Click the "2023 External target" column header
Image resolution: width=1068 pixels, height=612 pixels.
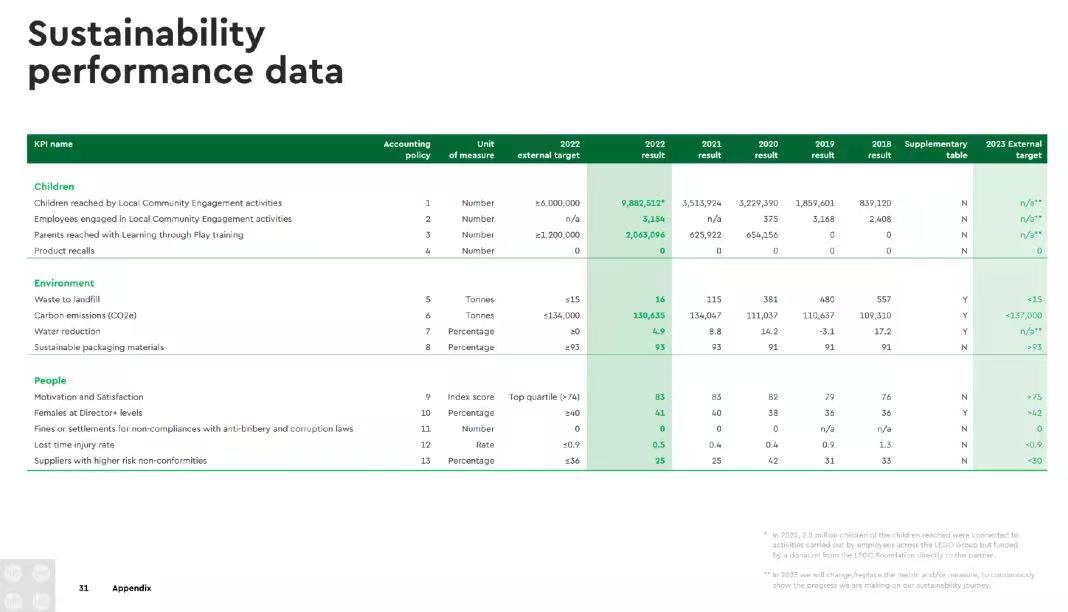[x=1013, y=150]
